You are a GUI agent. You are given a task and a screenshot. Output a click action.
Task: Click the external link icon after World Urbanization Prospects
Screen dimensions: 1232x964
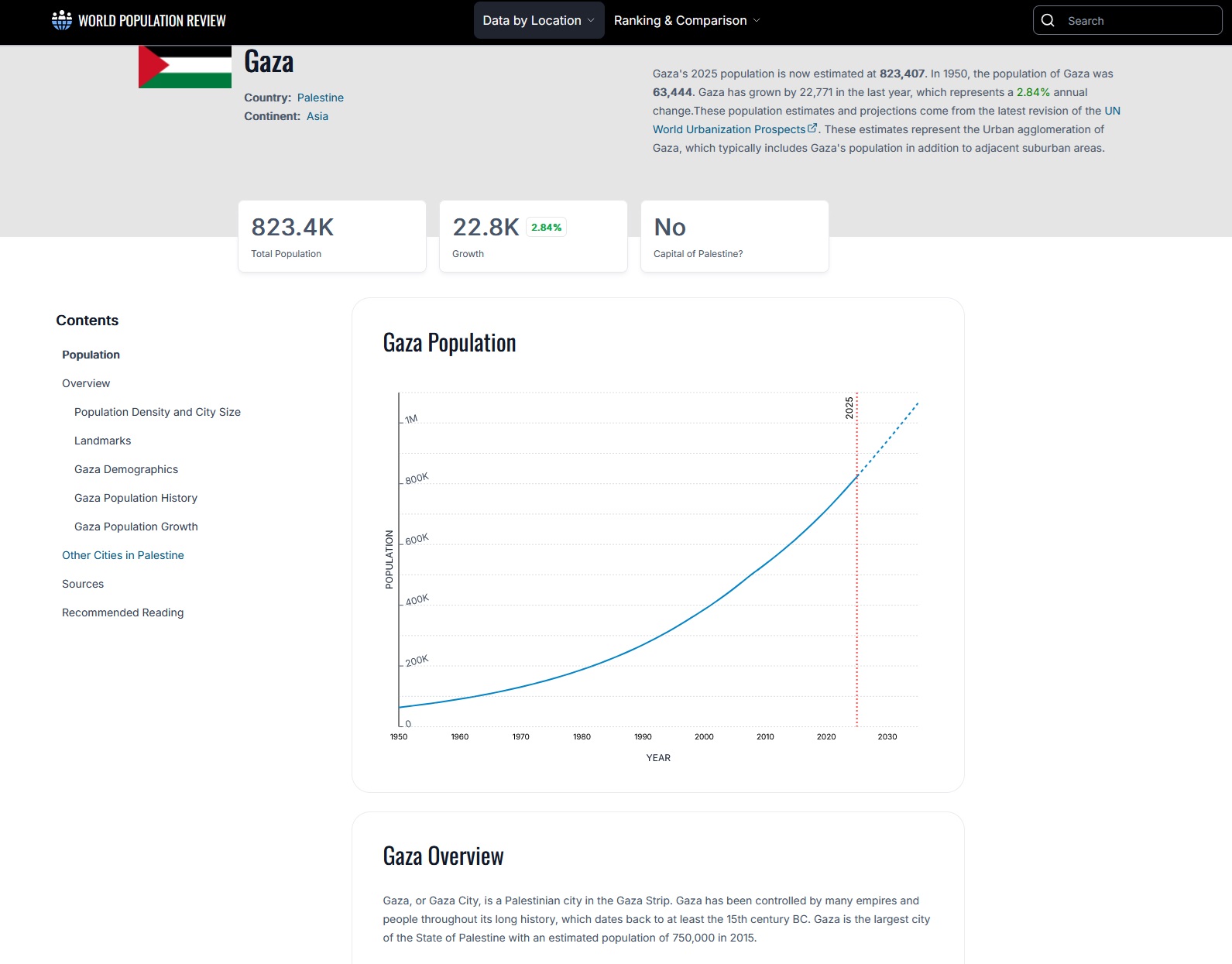click(x=812, y=129)
